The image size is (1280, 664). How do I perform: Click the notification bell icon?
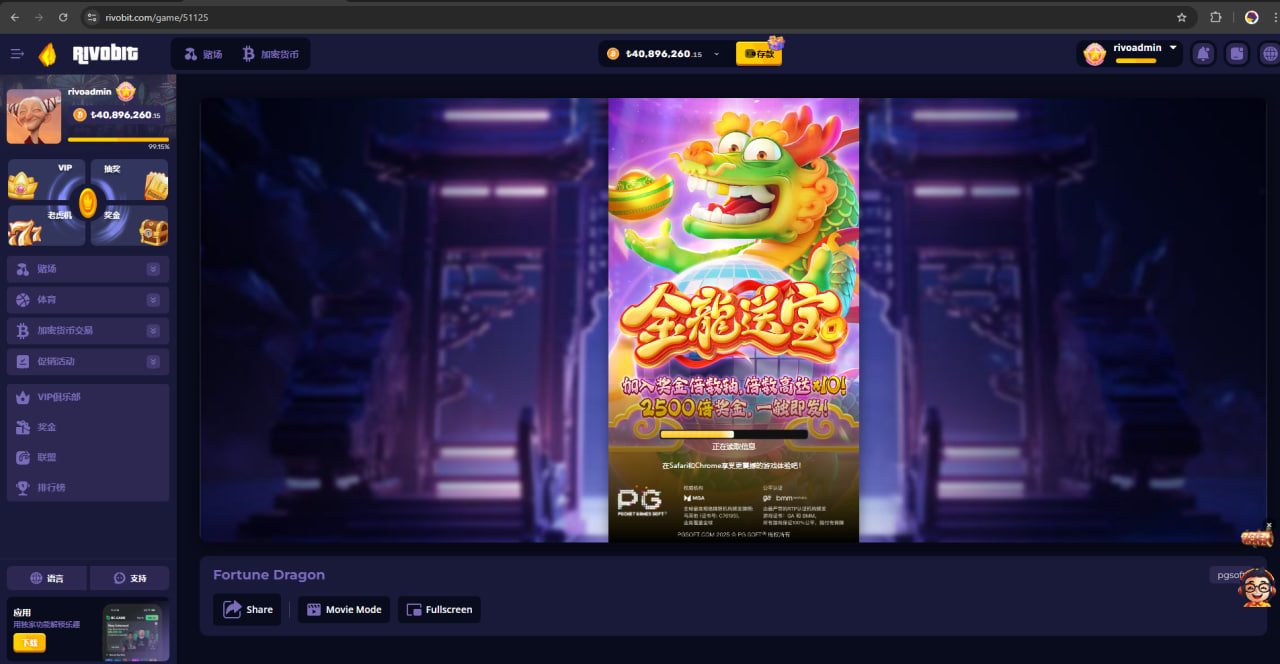pyautogui.click(x=1204, y=54)
